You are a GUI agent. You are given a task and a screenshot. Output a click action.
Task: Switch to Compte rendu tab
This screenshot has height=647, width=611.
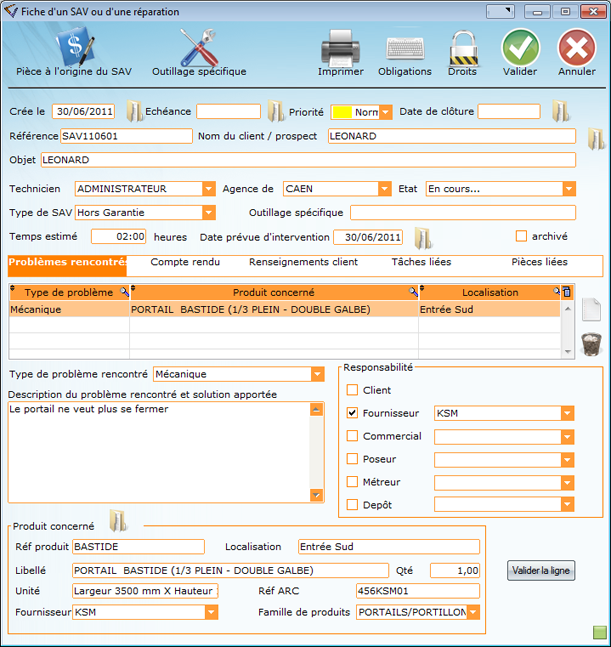[x=185, y=262]
